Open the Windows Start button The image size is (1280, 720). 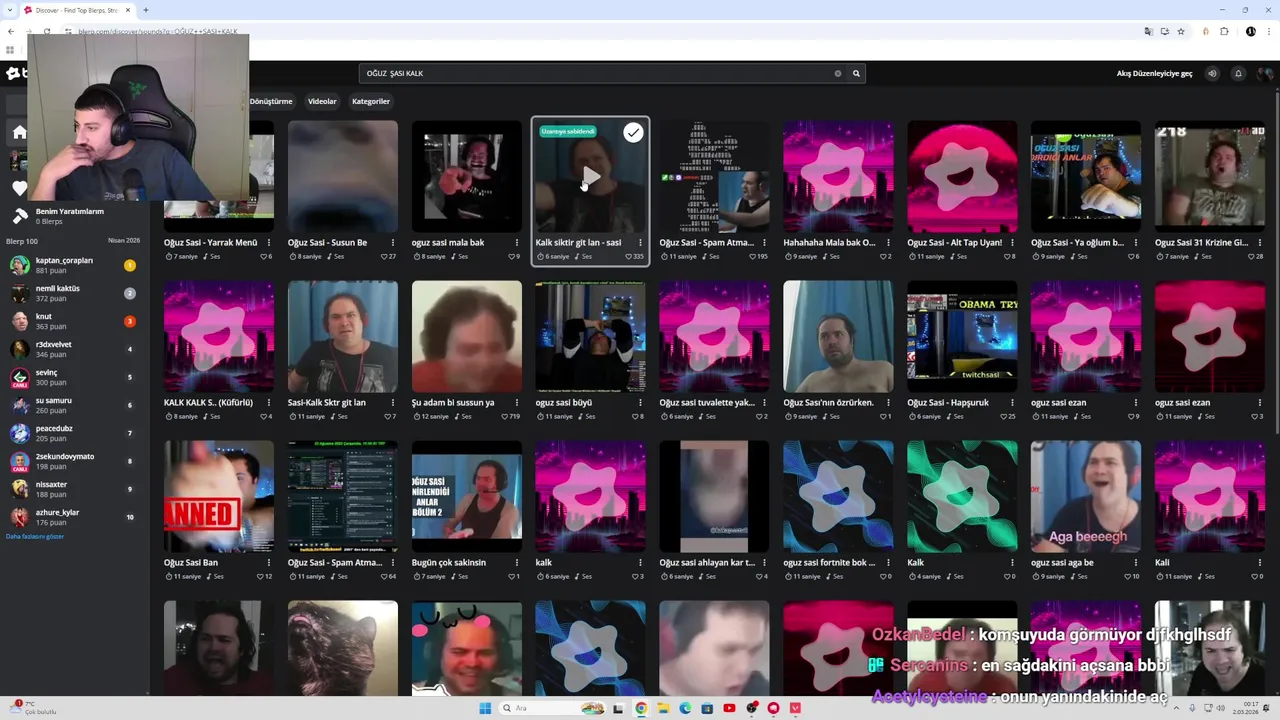pos(485,708)
